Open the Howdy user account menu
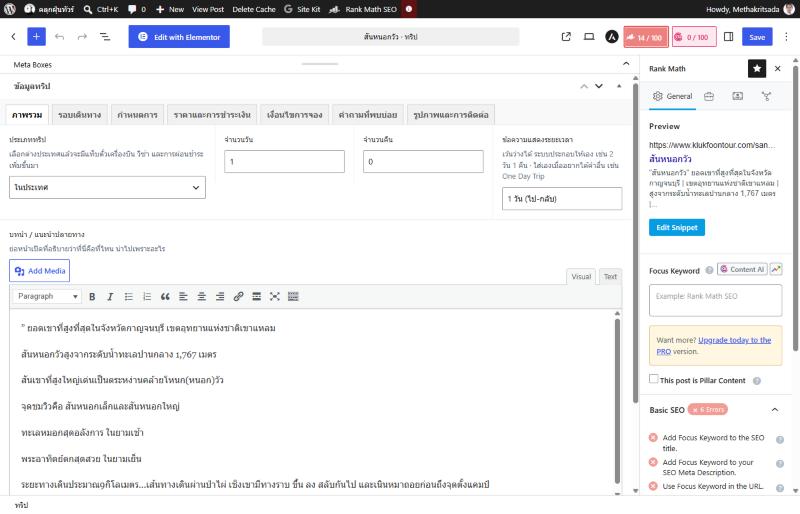 749,9
